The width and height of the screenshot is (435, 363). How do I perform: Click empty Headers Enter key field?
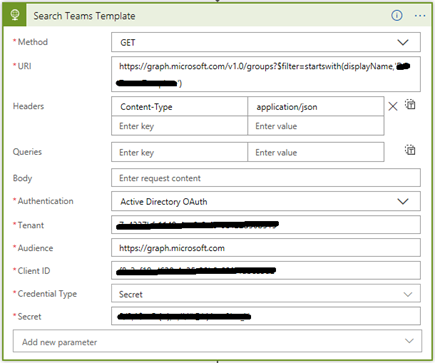179,126
